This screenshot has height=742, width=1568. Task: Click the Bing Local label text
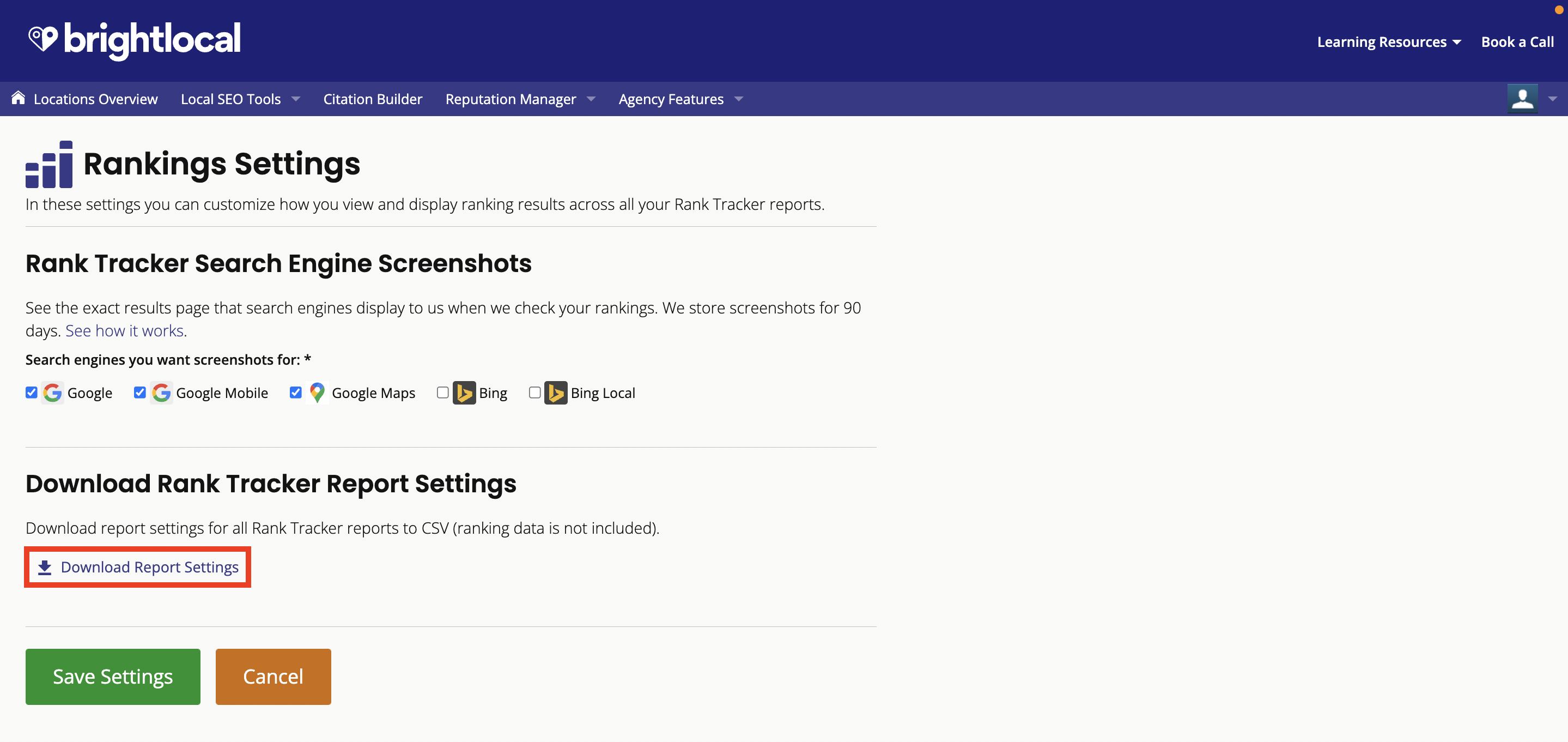click(603, 394)
